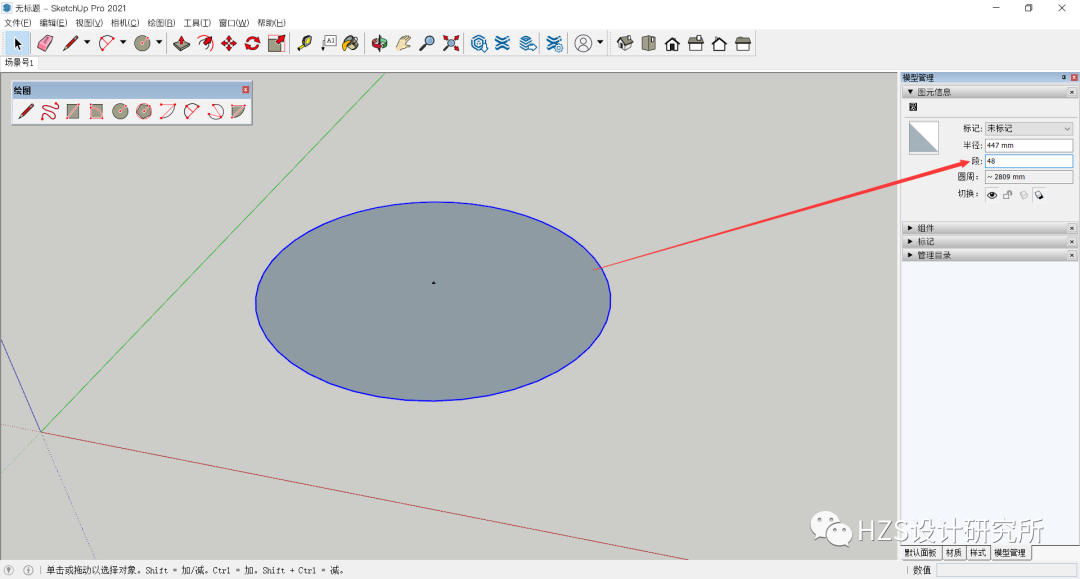
Task: Select the 场景号1 scene tab
Action: coord(20,62)
